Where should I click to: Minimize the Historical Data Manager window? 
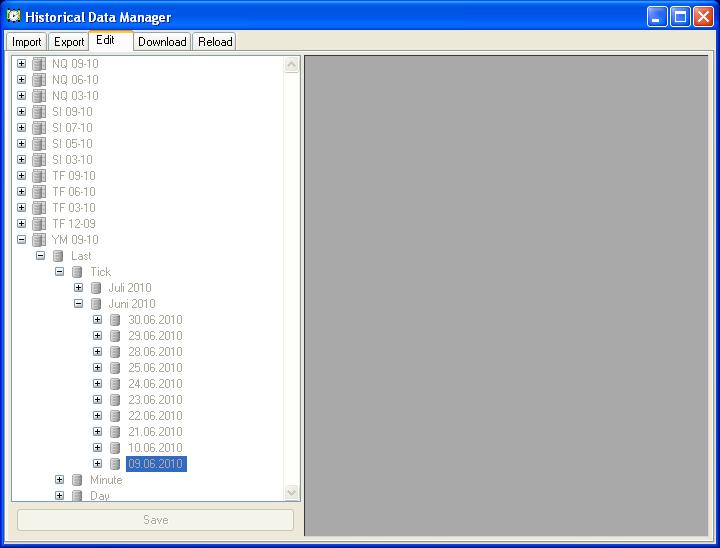pos(657,17)
